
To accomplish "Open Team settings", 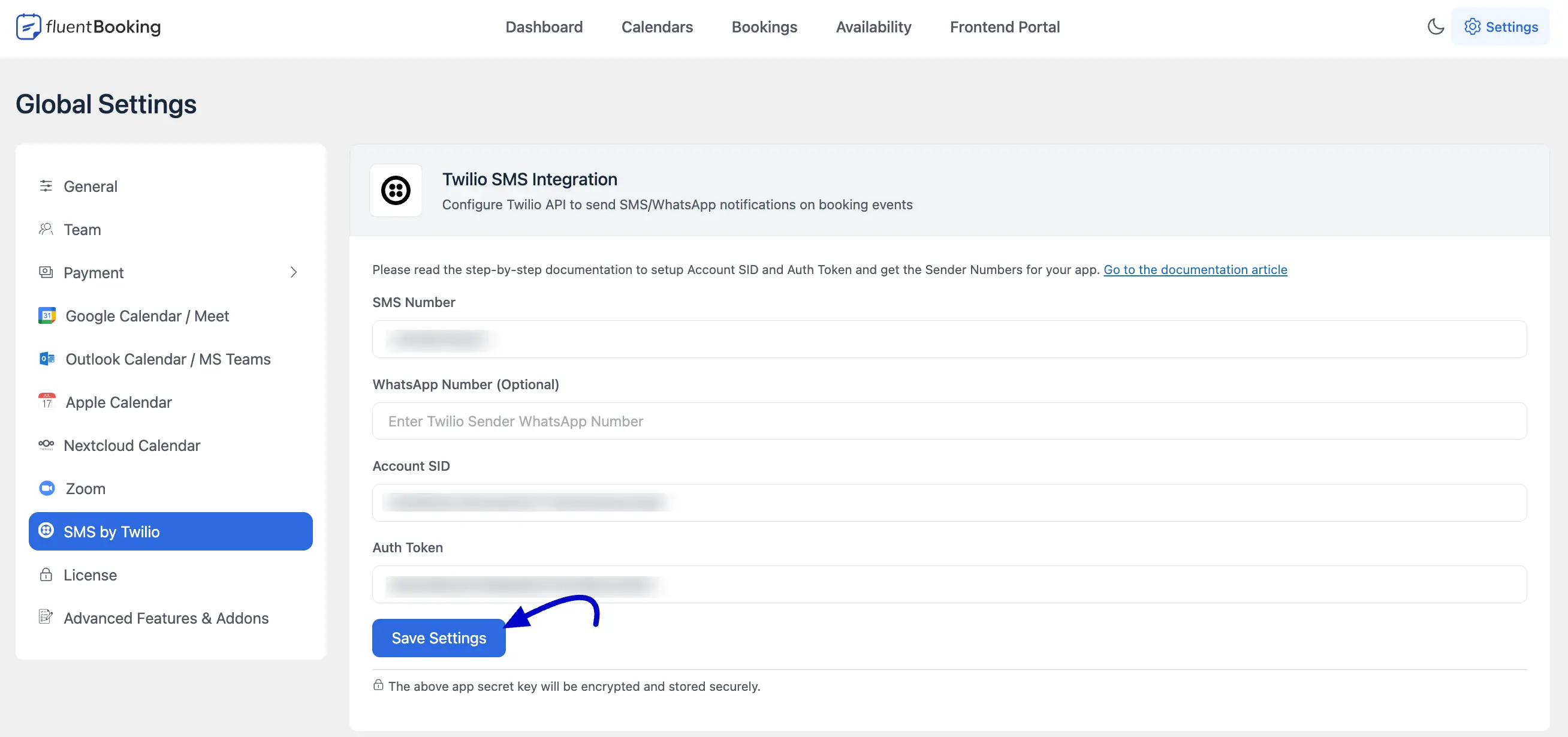I will (170, 230).
